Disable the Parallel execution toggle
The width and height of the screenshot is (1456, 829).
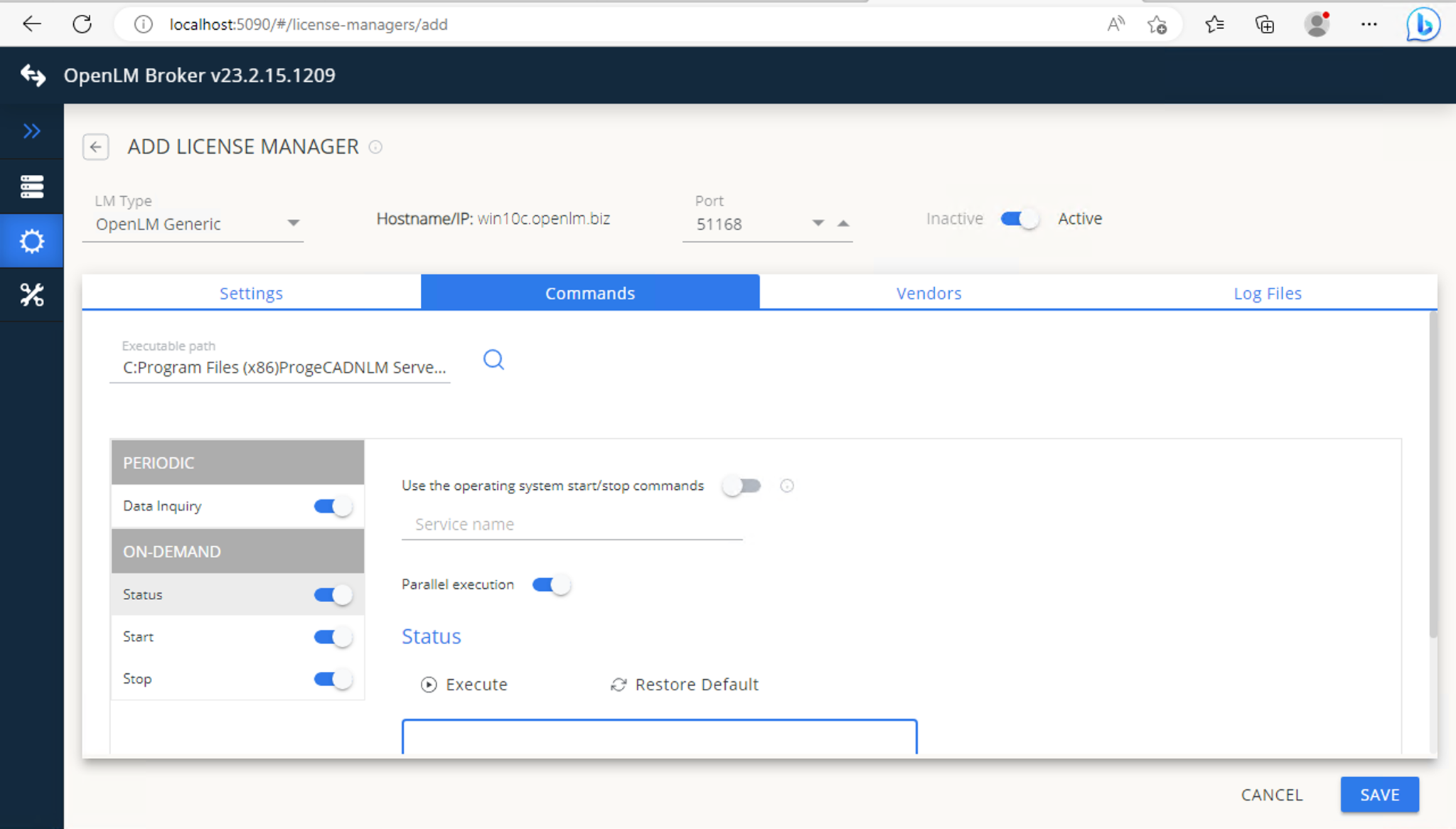point(551,584)
